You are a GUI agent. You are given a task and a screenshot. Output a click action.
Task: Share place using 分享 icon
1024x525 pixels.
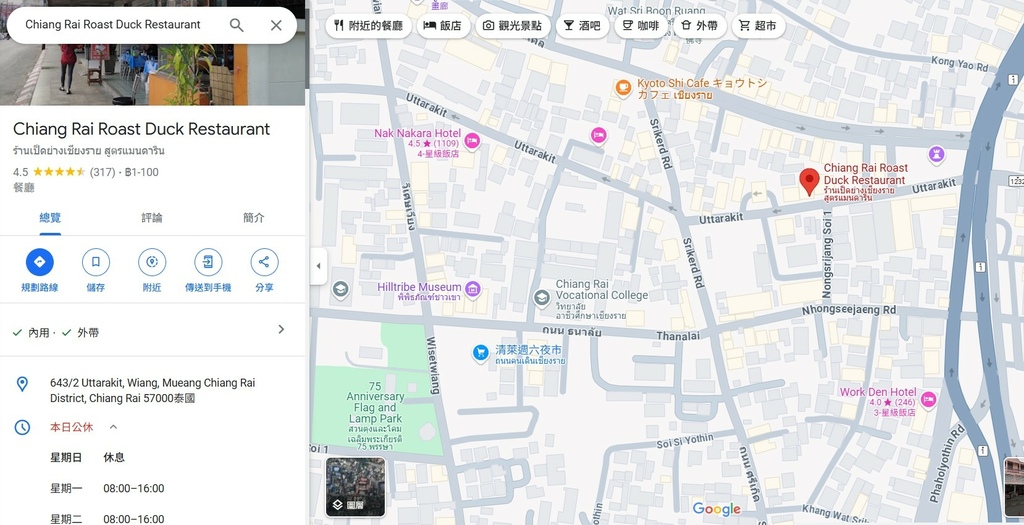pyautogui.click(x=264, y=262)
